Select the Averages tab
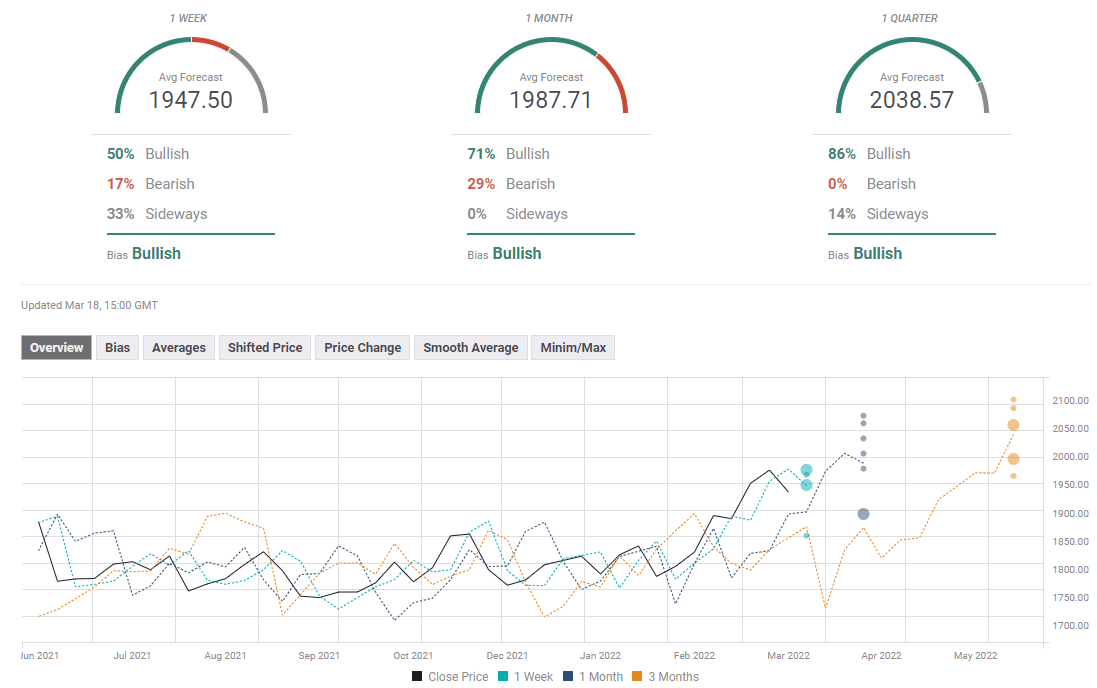 coord(179,348)
